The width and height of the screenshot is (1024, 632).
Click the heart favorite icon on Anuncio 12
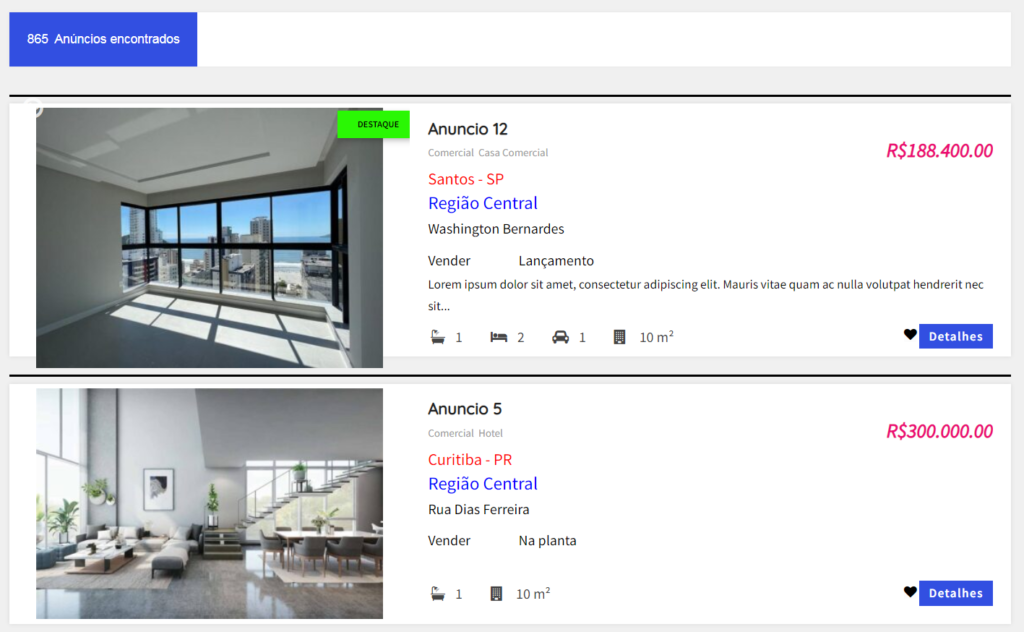910,335
